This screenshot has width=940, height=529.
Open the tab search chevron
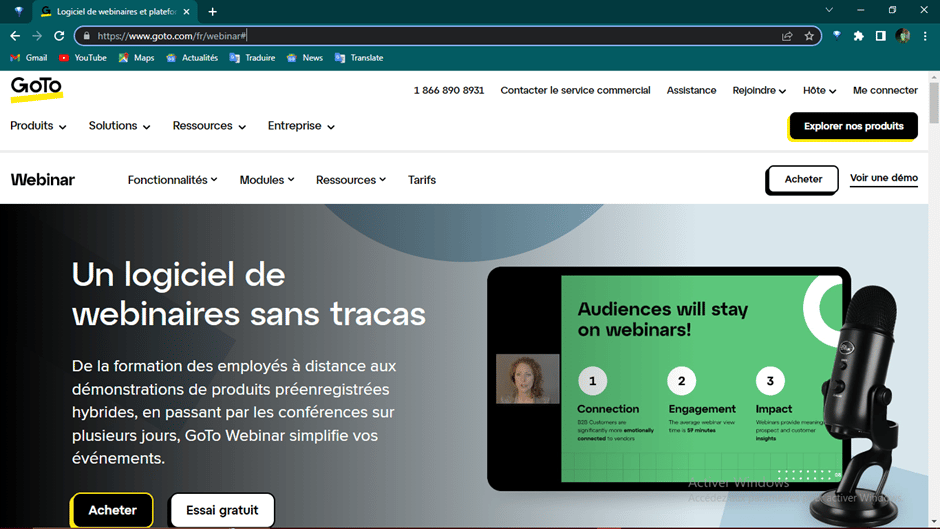coord(829,10)
